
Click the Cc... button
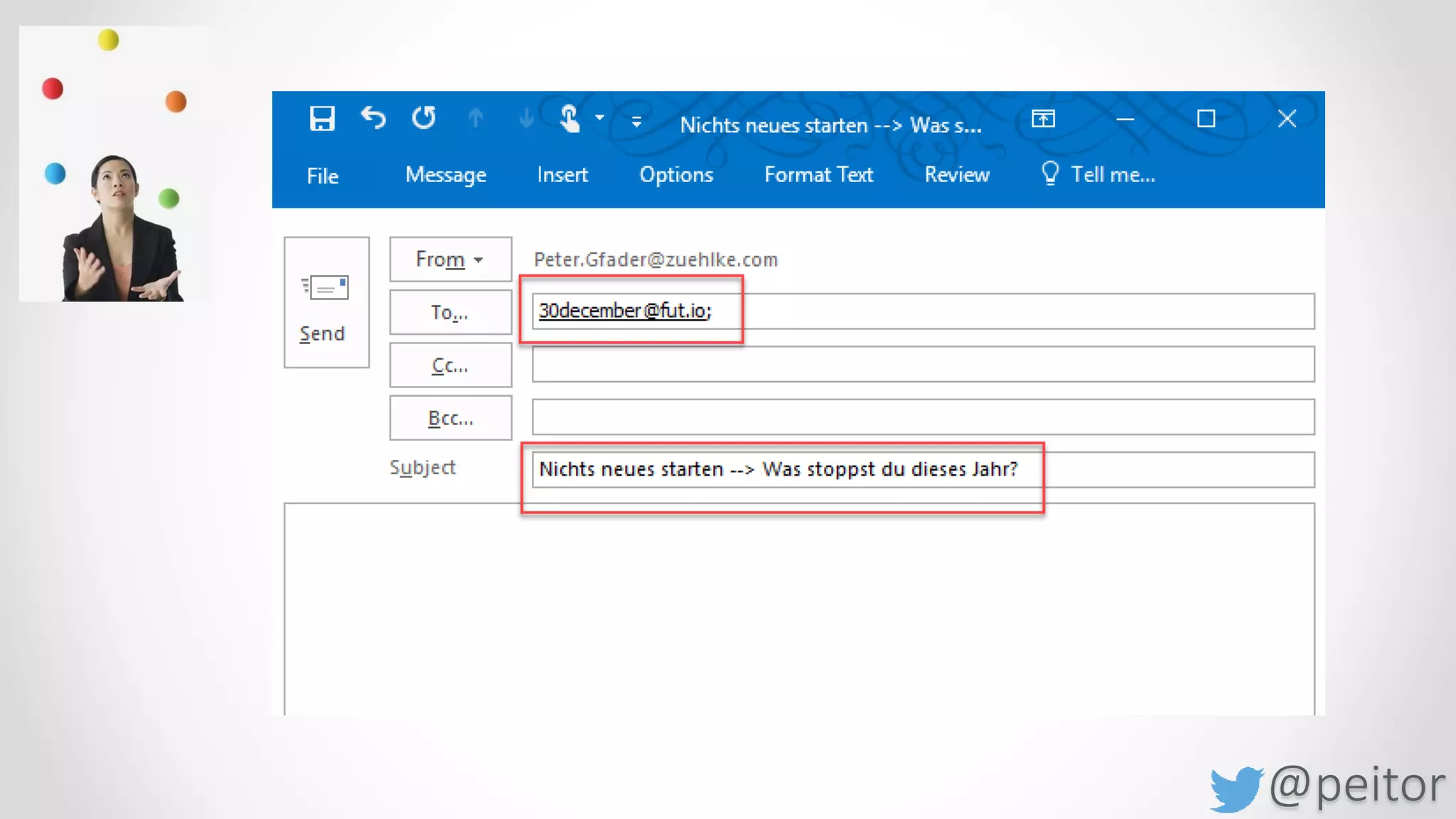450,365
